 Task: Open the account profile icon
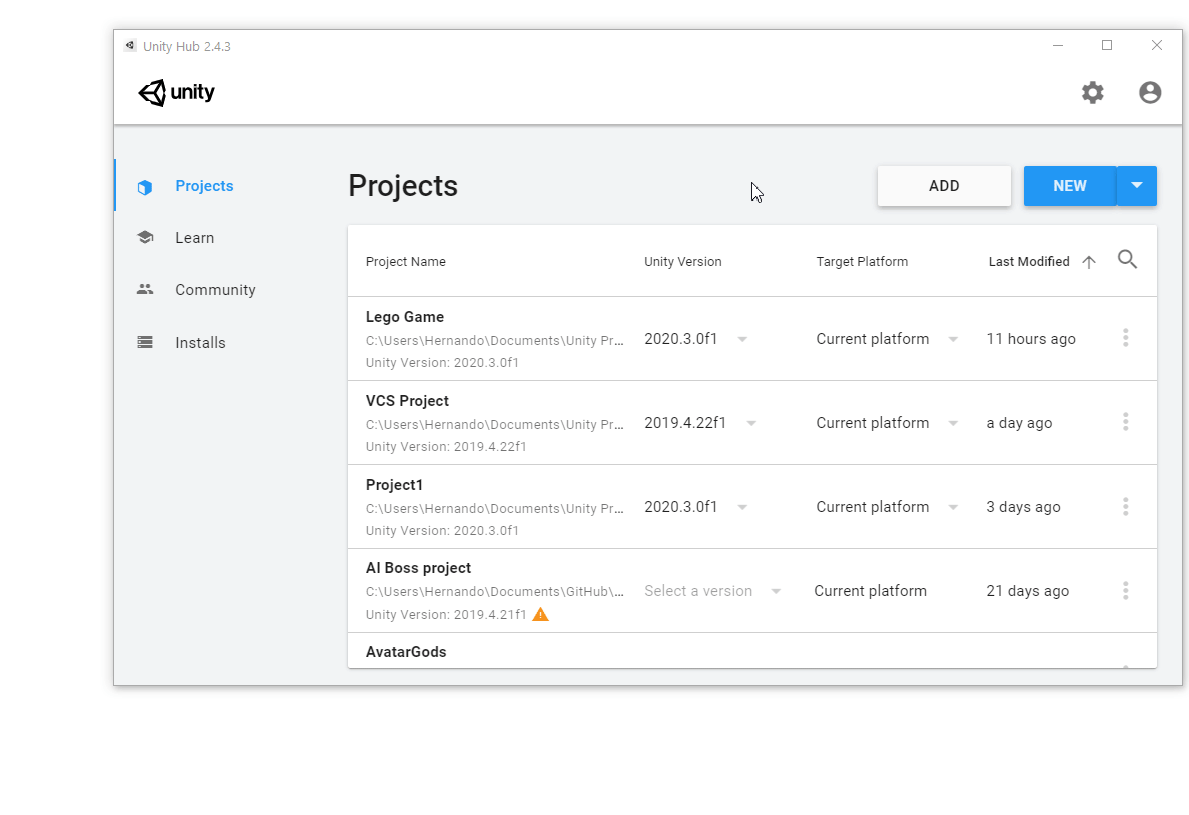point(1150,92)
